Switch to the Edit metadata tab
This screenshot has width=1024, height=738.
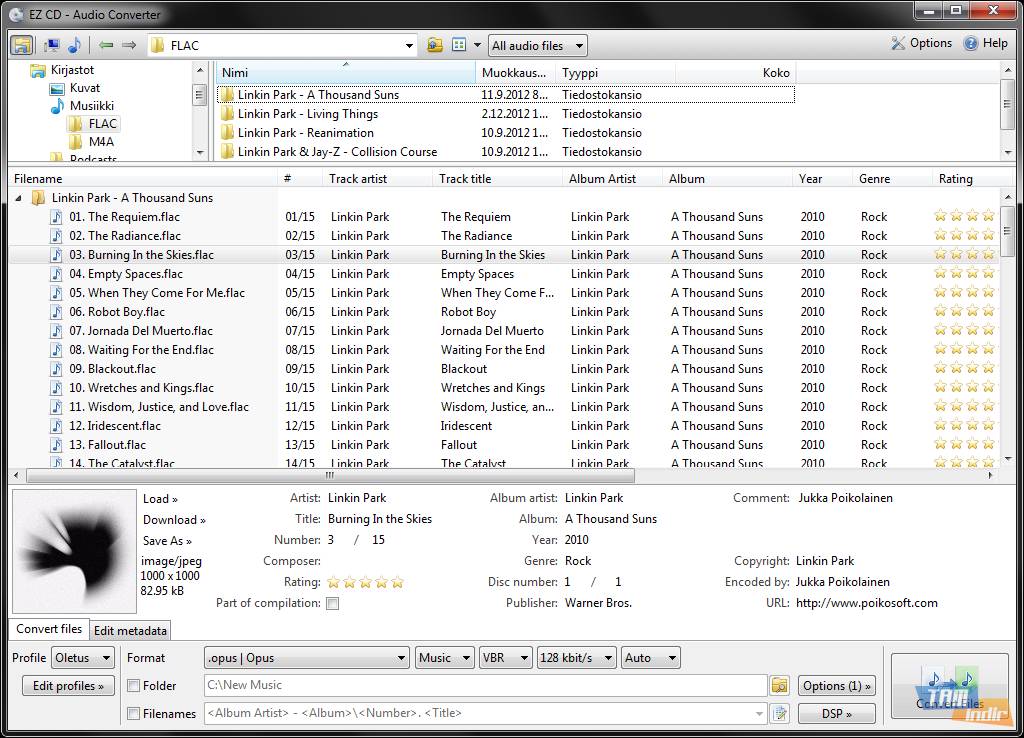coord(130,630)
